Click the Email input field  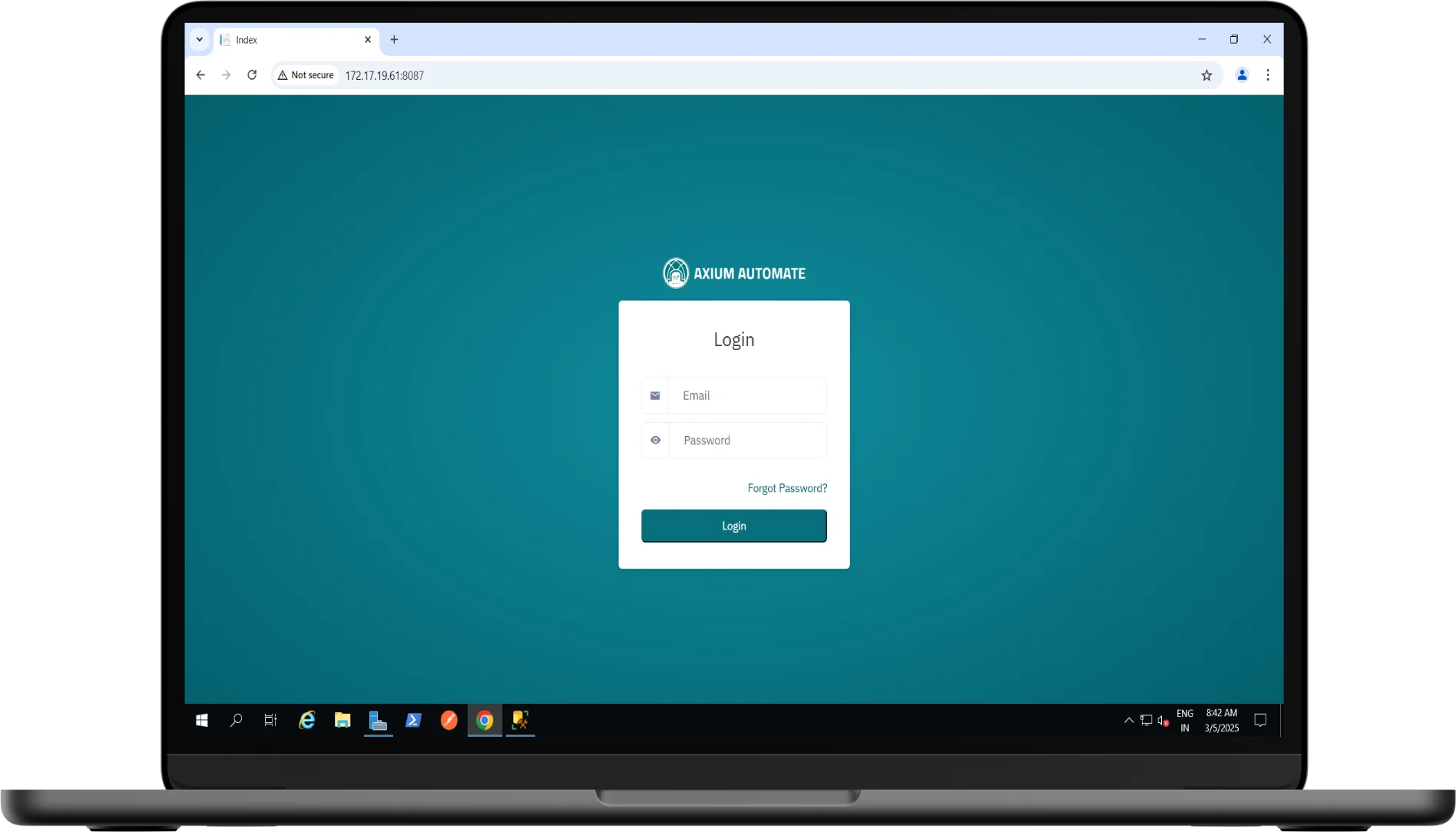[747, 395]
